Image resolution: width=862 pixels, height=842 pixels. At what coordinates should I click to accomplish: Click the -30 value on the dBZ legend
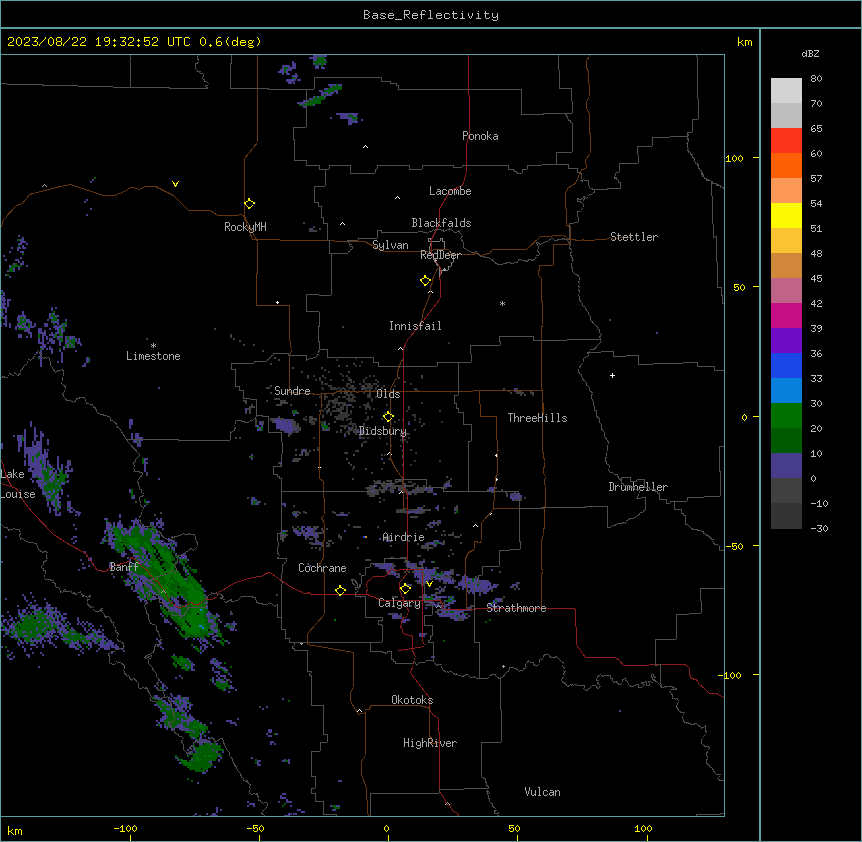point(819,528)
